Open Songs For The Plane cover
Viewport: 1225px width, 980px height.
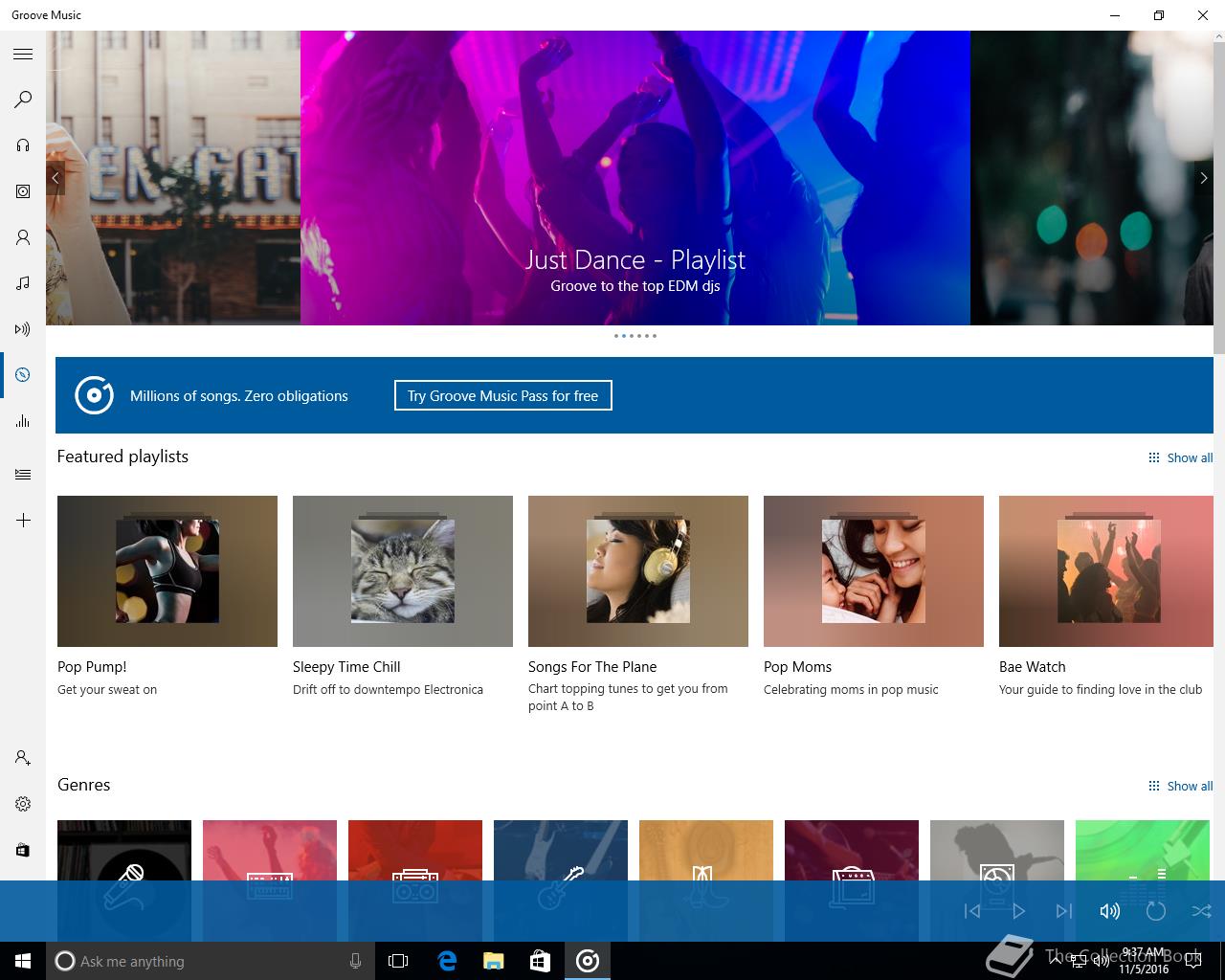pyautogui.click(x=638, y=571)
